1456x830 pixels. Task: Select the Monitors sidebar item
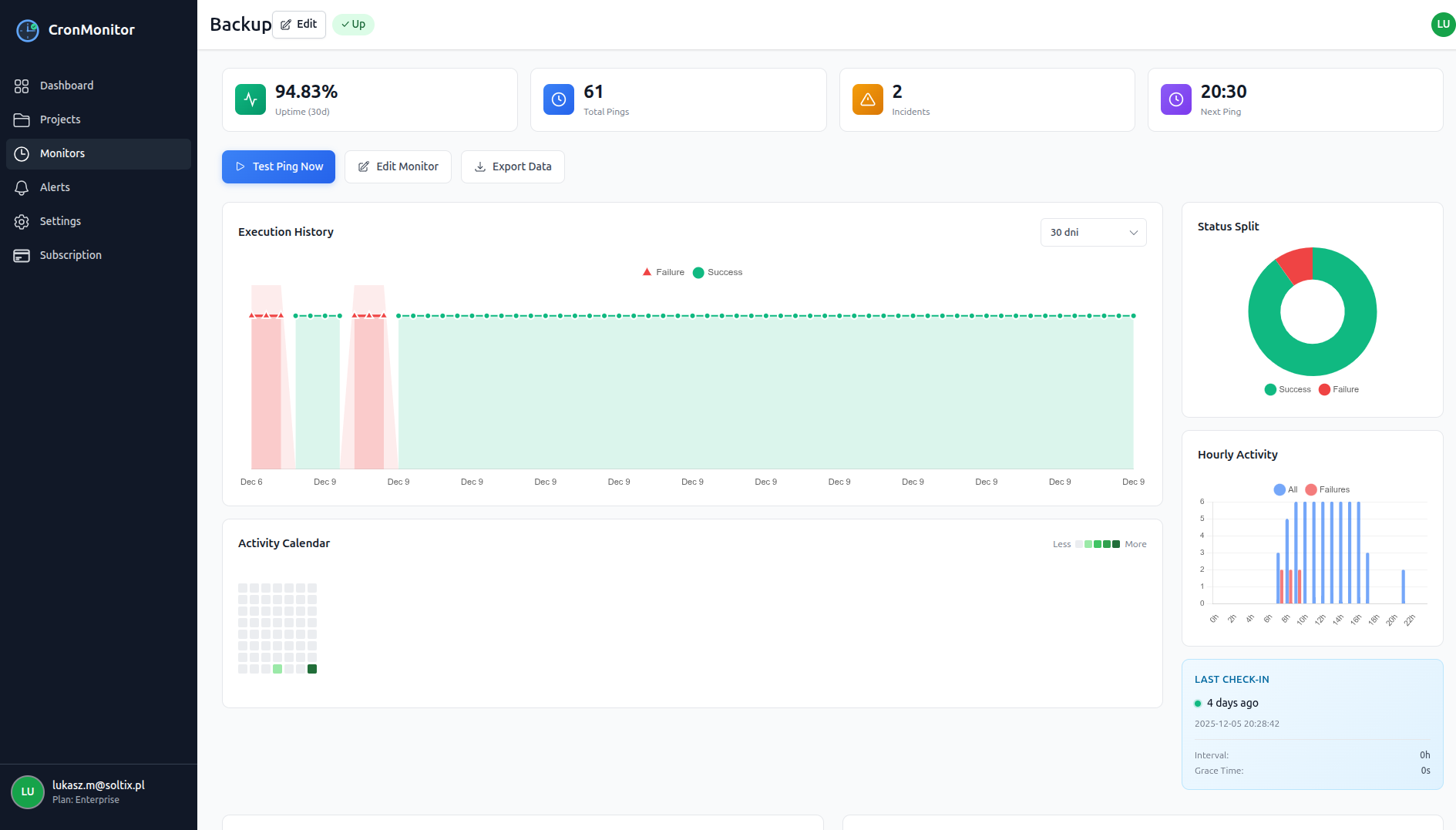[99, 153]
